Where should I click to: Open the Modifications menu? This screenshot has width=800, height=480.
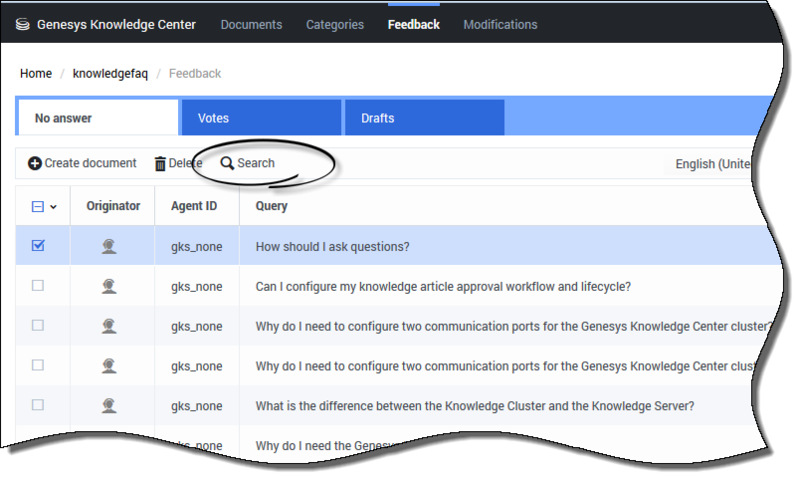500,24
